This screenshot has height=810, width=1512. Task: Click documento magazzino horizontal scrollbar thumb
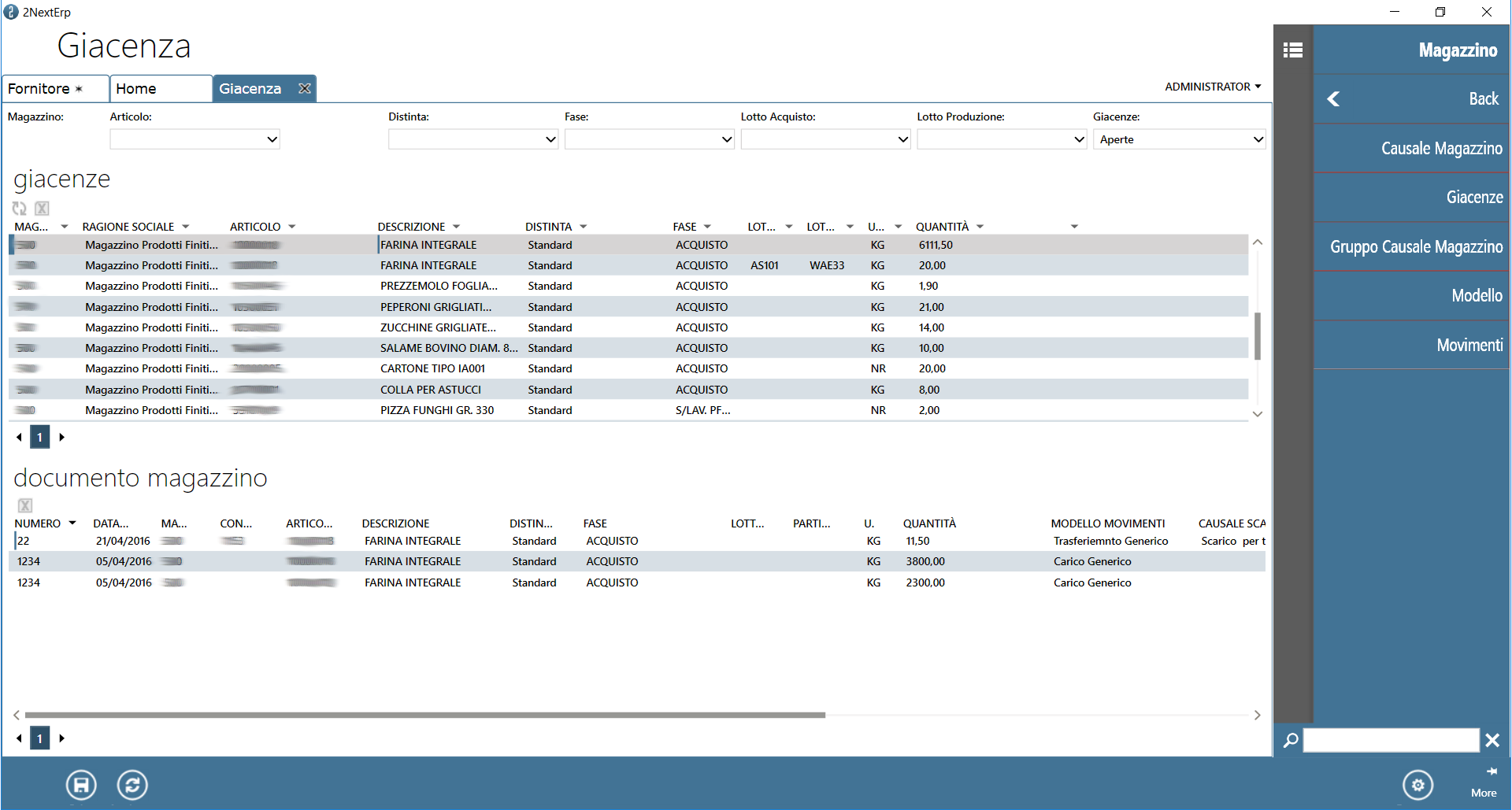pos(425,716)
